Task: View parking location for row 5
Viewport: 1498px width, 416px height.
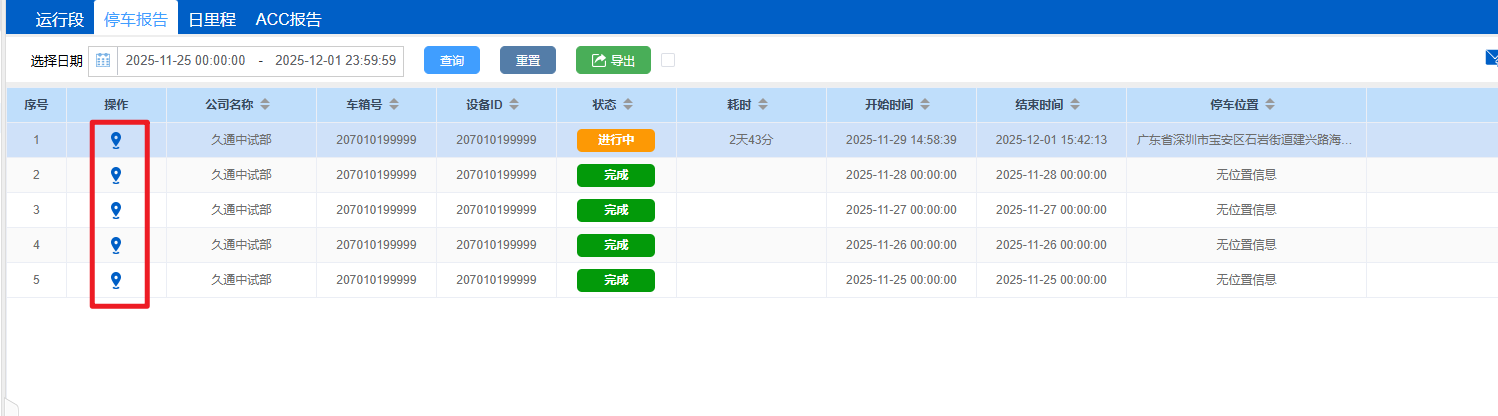Action: [116, 280]
